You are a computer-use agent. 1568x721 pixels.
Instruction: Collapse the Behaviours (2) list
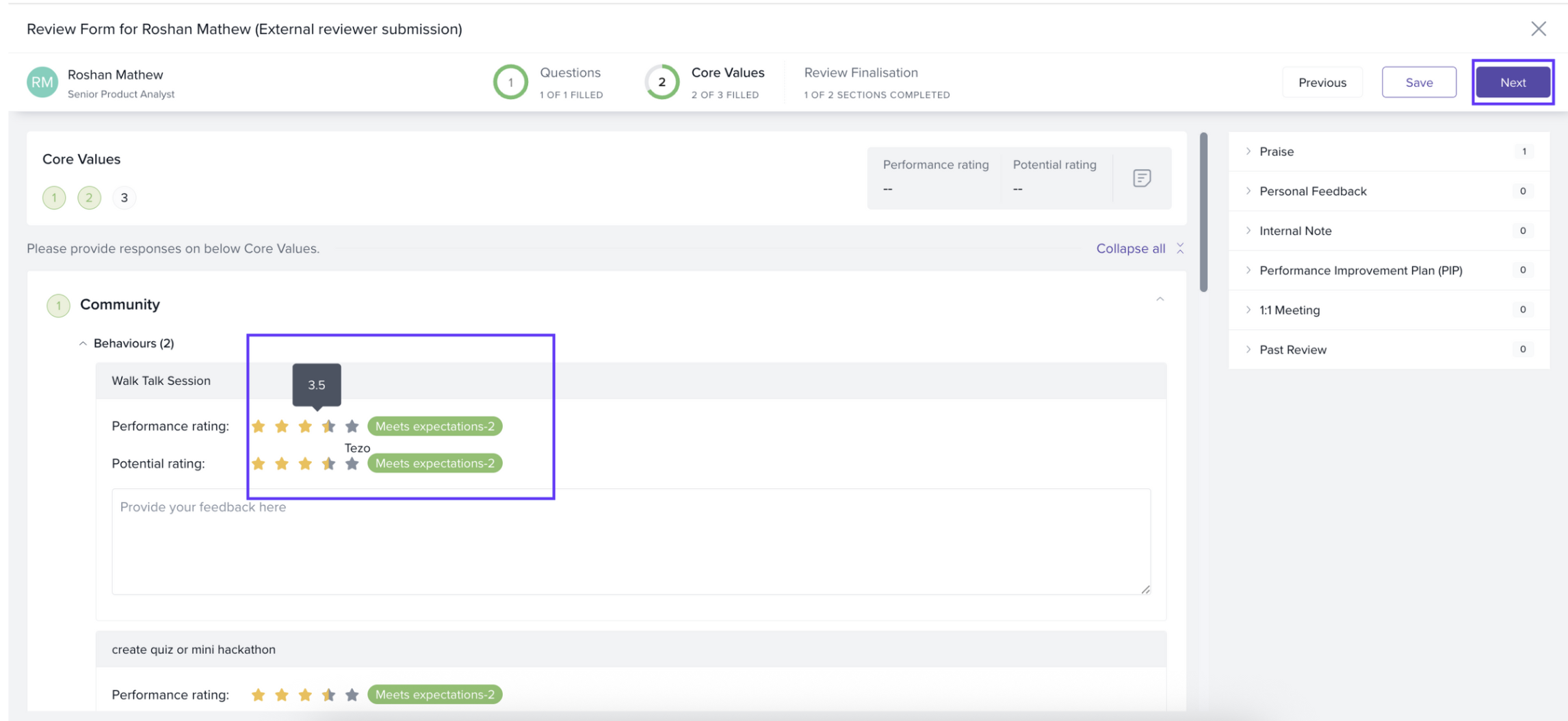(83, 343)
